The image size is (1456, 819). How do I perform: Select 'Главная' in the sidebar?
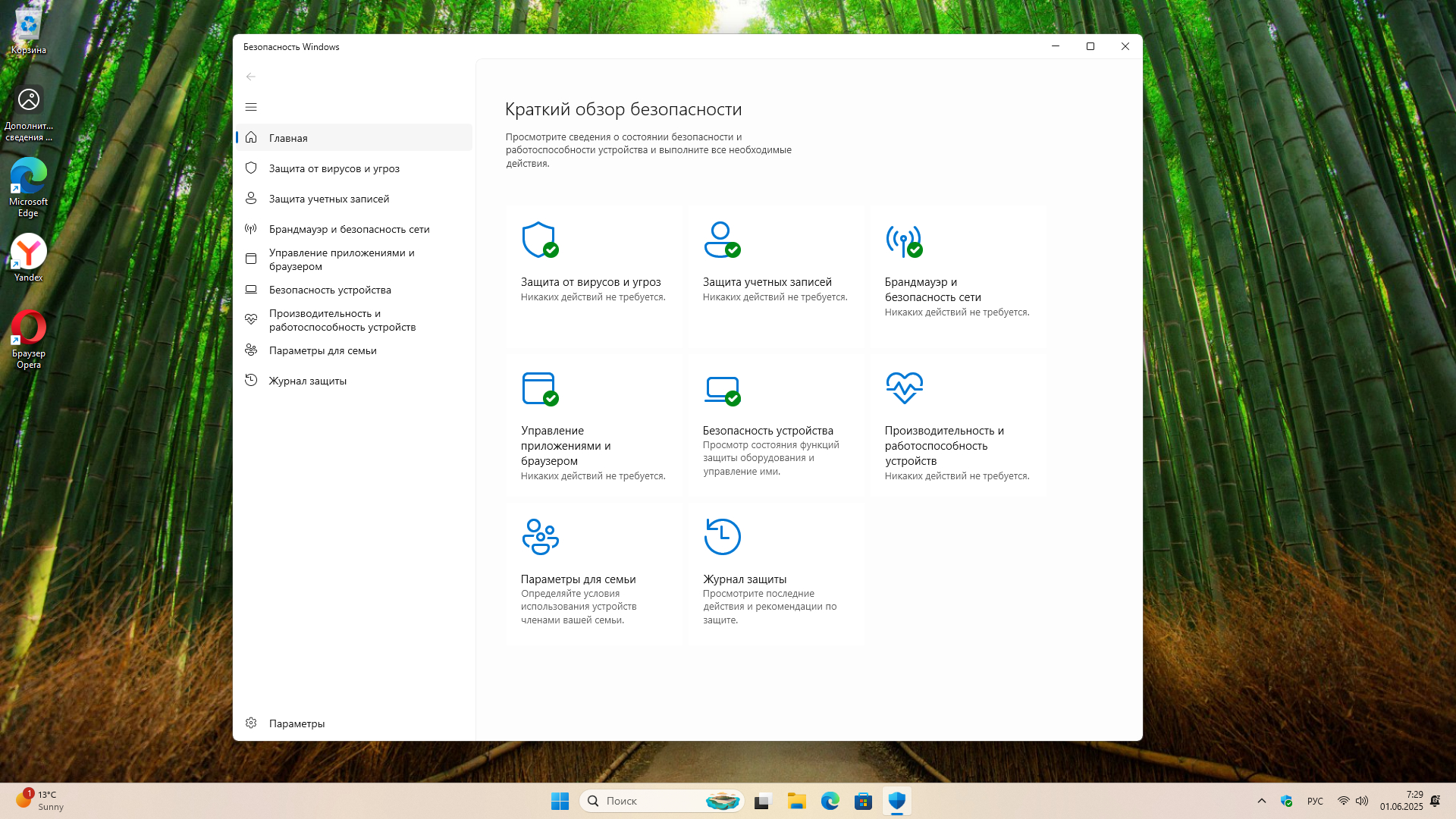point(288,138)
